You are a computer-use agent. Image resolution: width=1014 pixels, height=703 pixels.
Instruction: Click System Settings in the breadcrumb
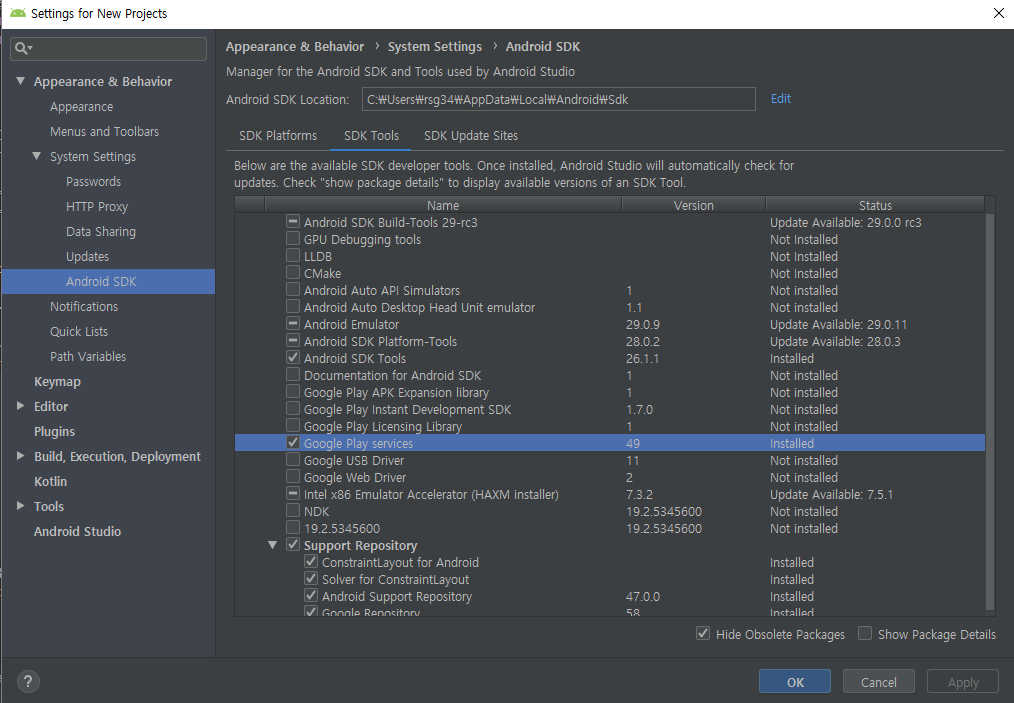pyautogui.click(x=435, y=47)
